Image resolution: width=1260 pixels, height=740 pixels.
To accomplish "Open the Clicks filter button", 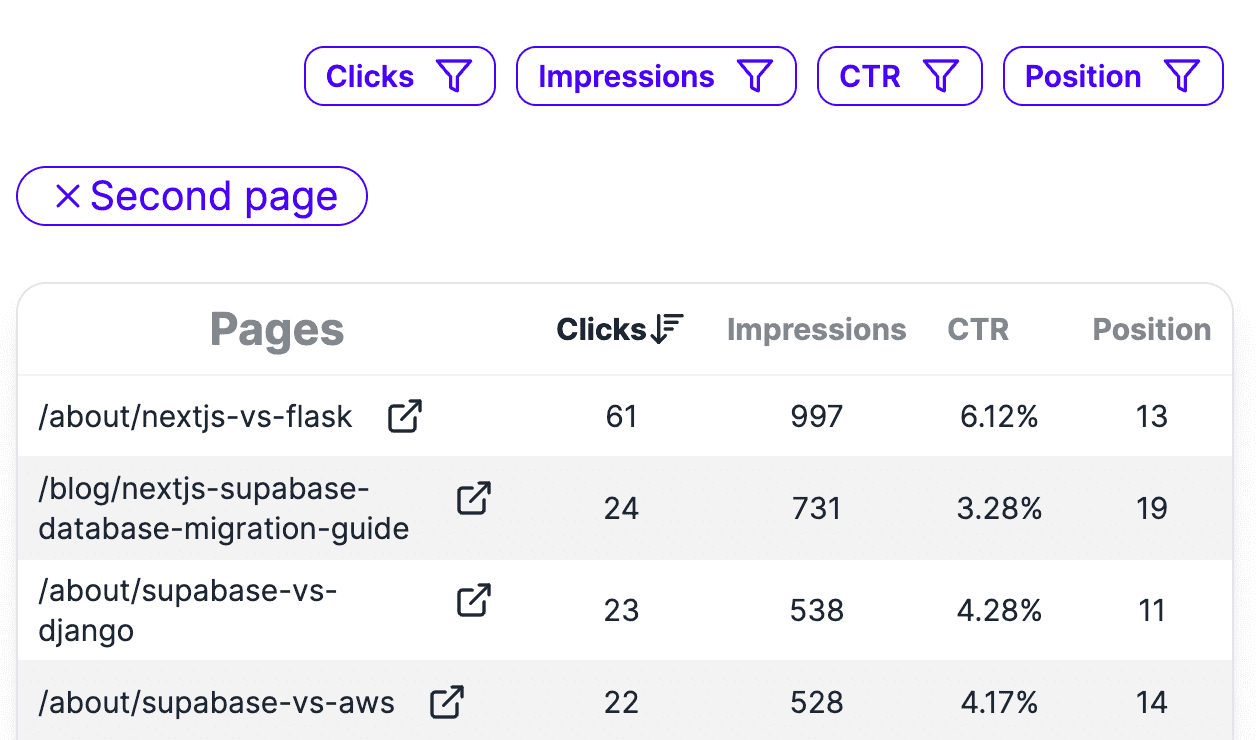I will [399, 76].
